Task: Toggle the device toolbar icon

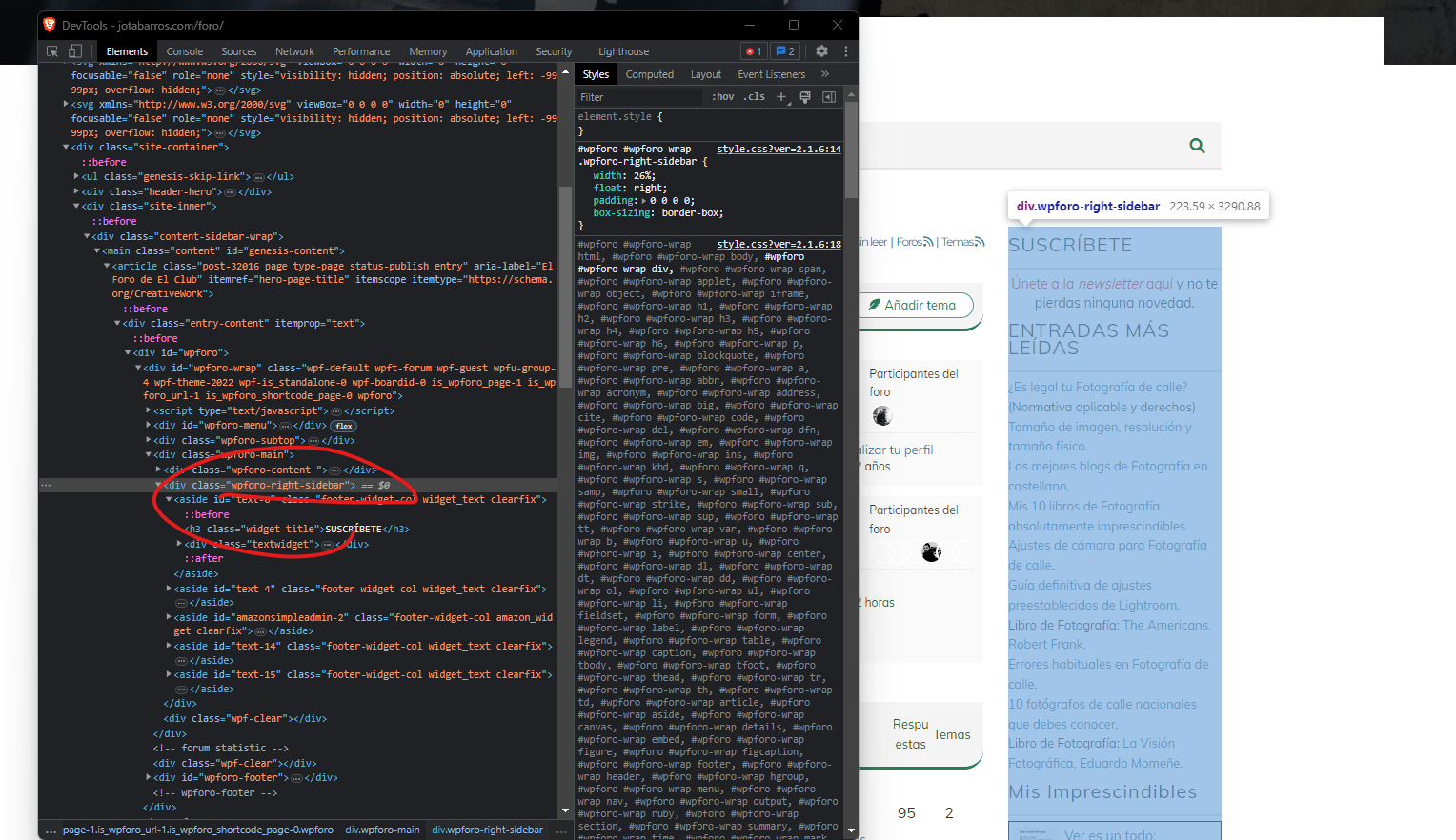Action: [76, 51]
